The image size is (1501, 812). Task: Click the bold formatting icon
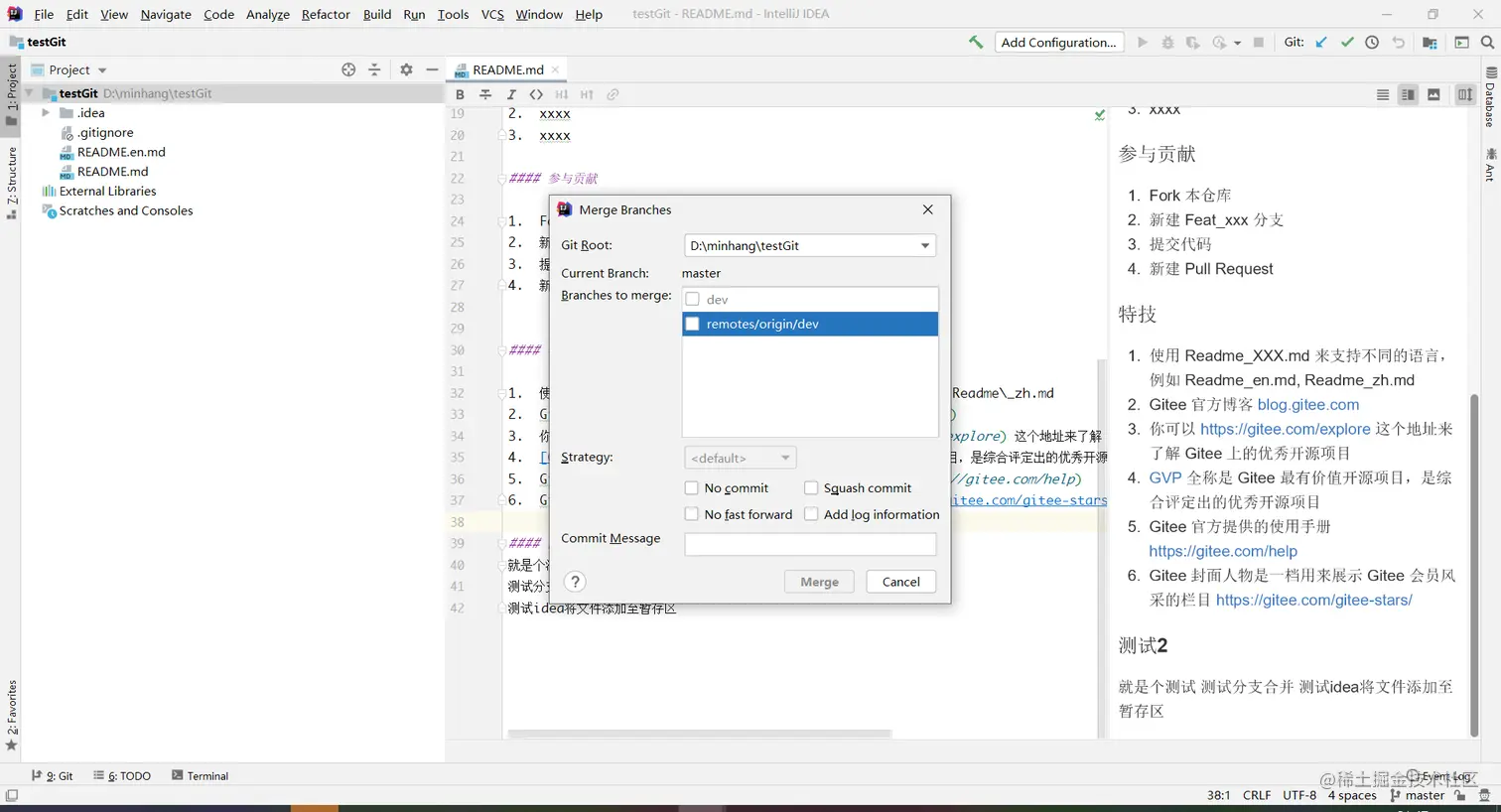pos(460,94)
